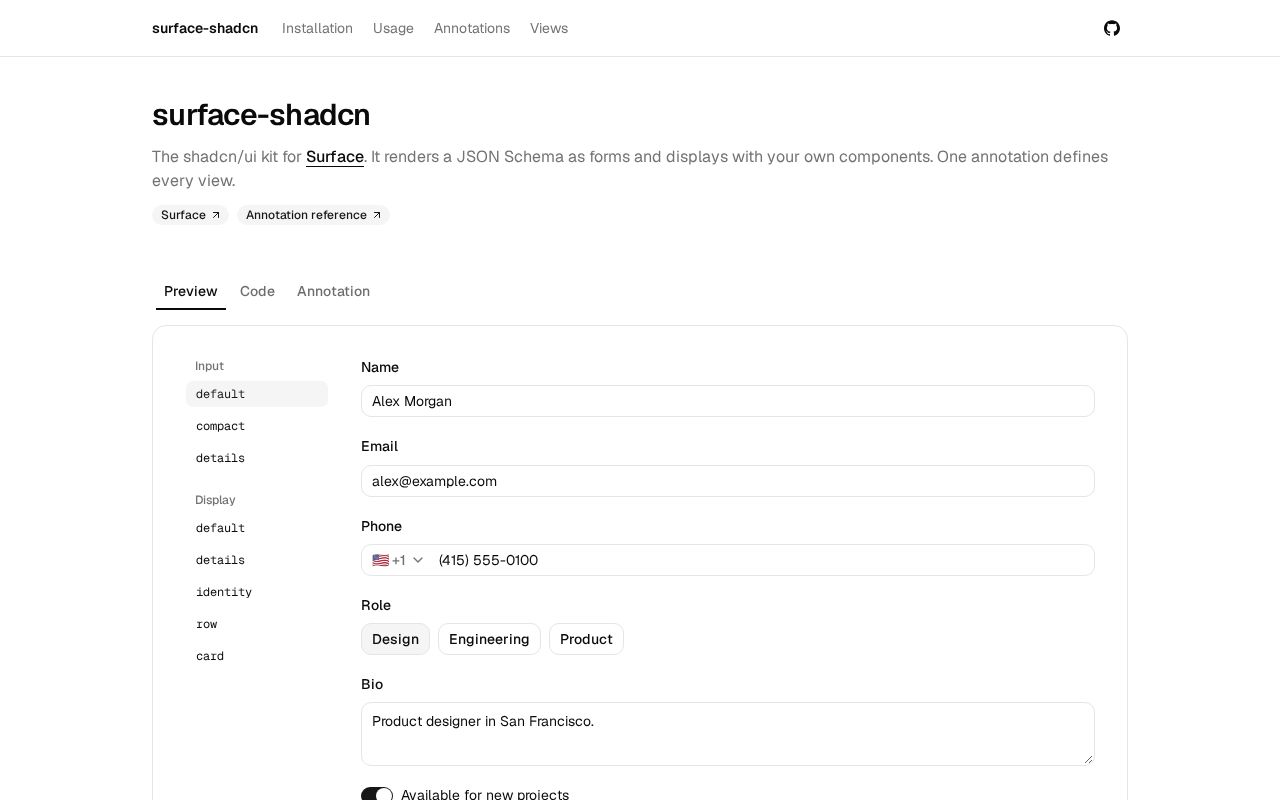Choose the Product role option

point(586,639)
